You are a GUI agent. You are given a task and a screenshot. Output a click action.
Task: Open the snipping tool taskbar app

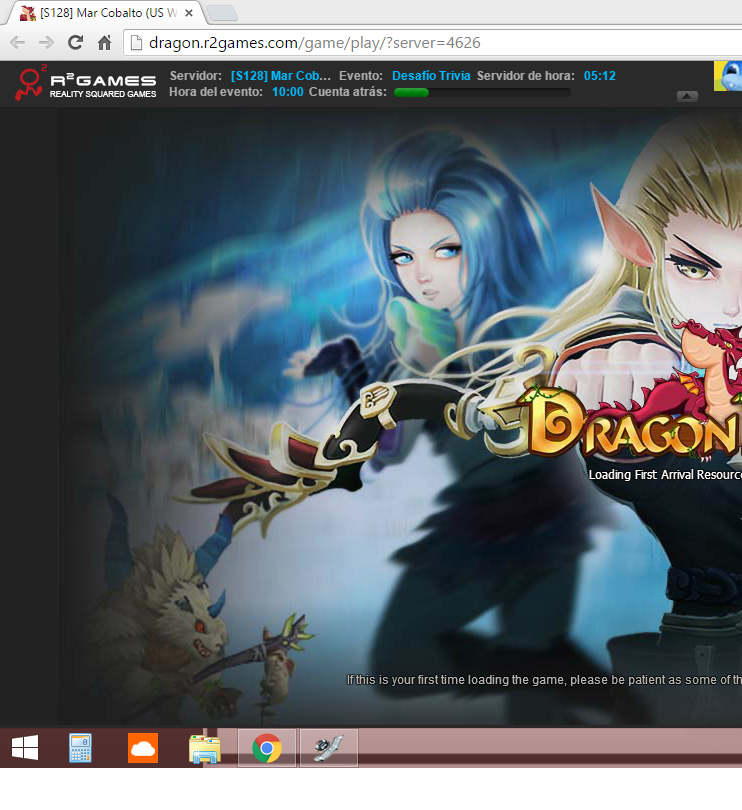point(329,748)
